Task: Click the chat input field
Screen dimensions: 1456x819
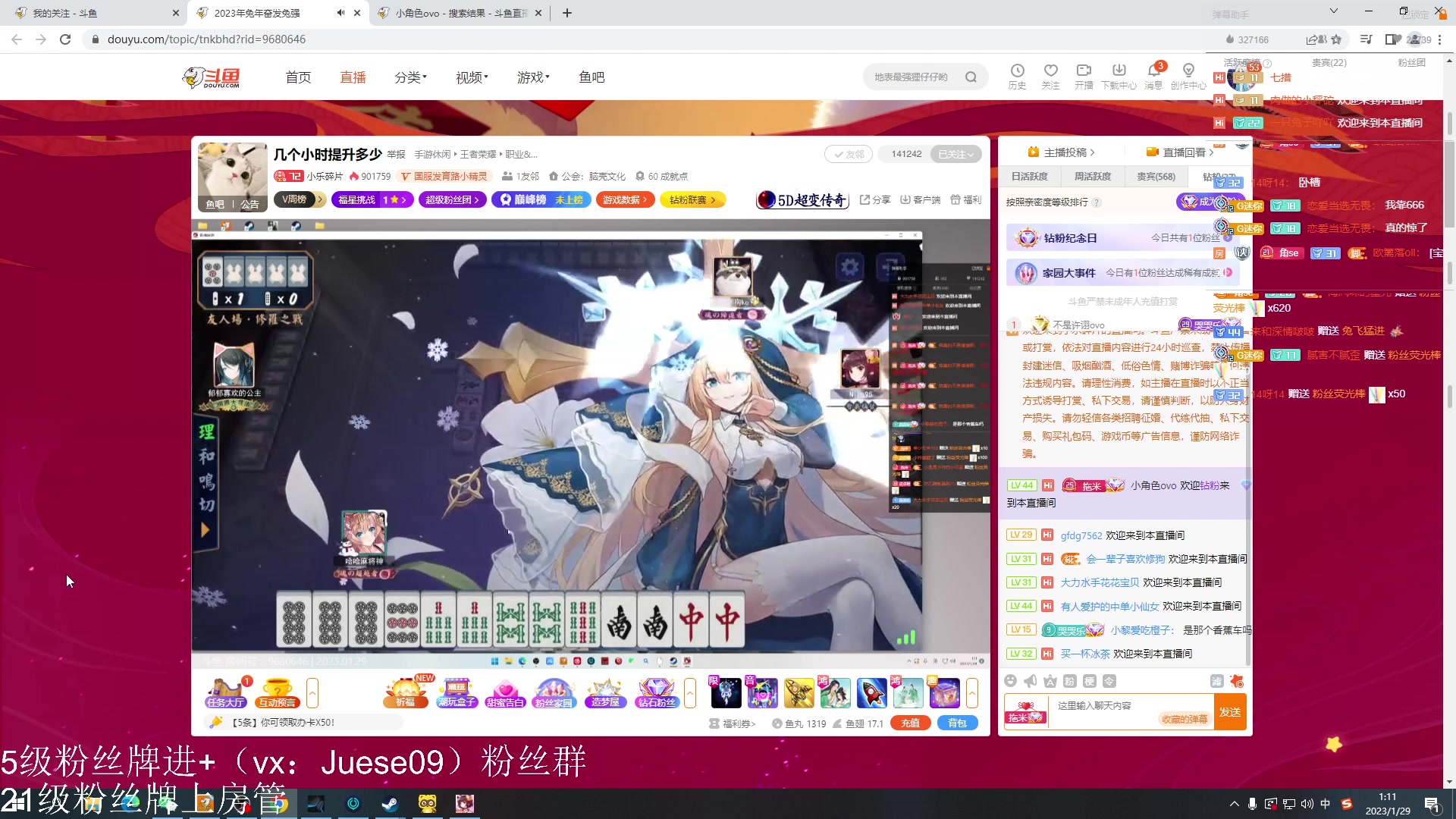Action: click(x=1131, y=712)
